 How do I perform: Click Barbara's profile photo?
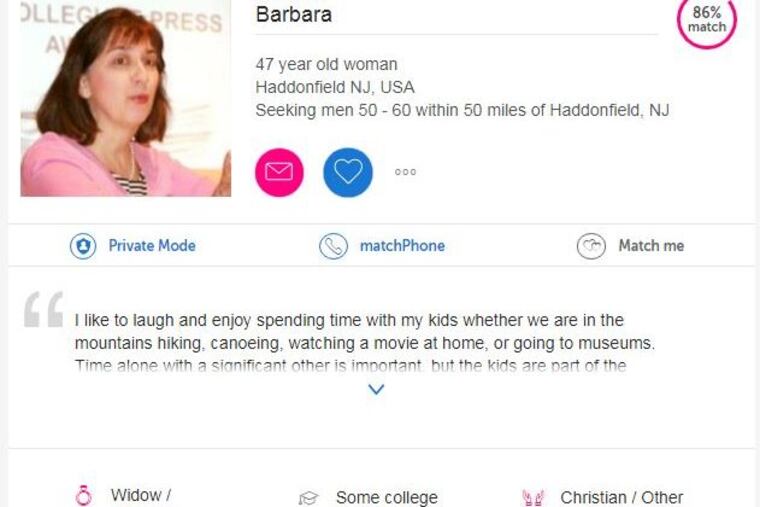[125, 100]
